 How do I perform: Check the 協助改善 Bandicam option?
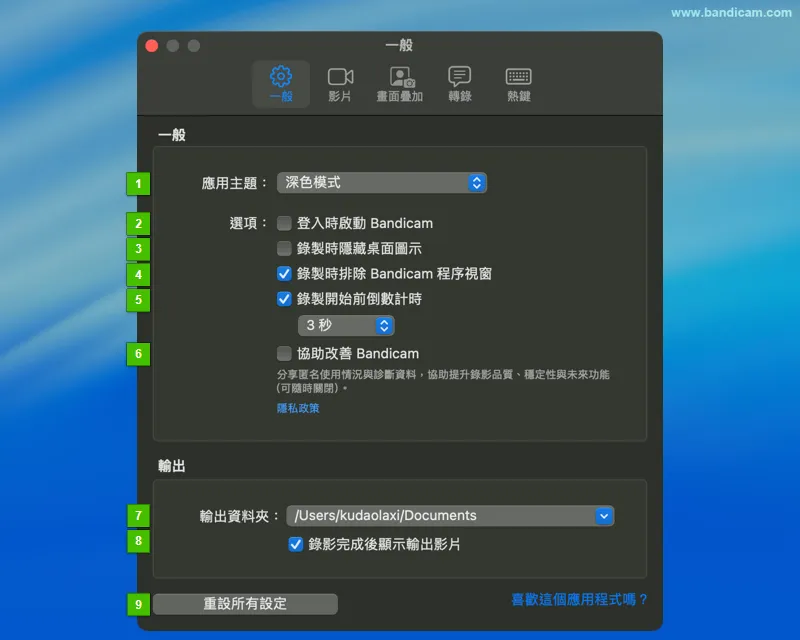click(x=284, y=353)
